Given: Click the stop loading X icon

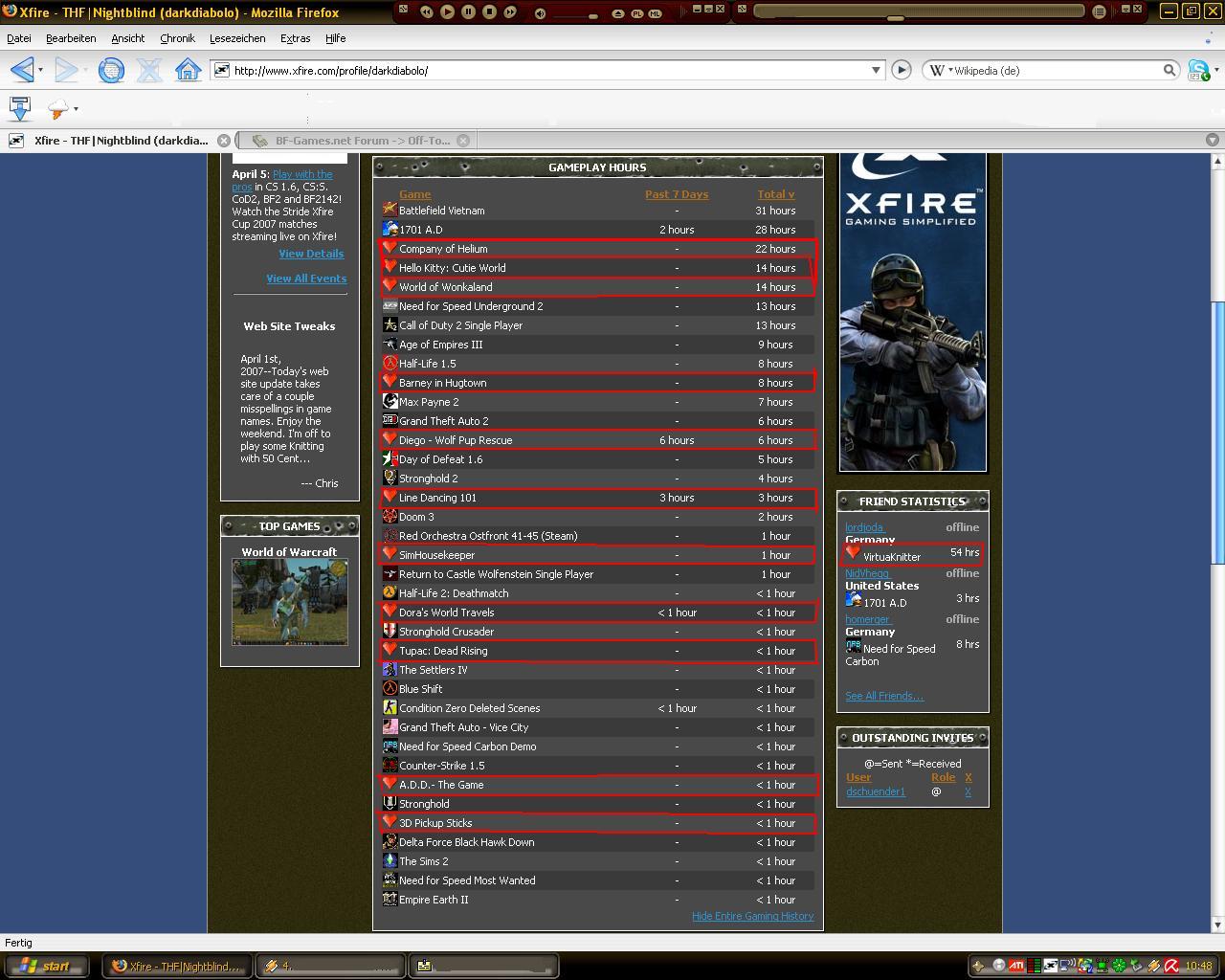Looking at the screenshot, I should [x=149, y=70].
